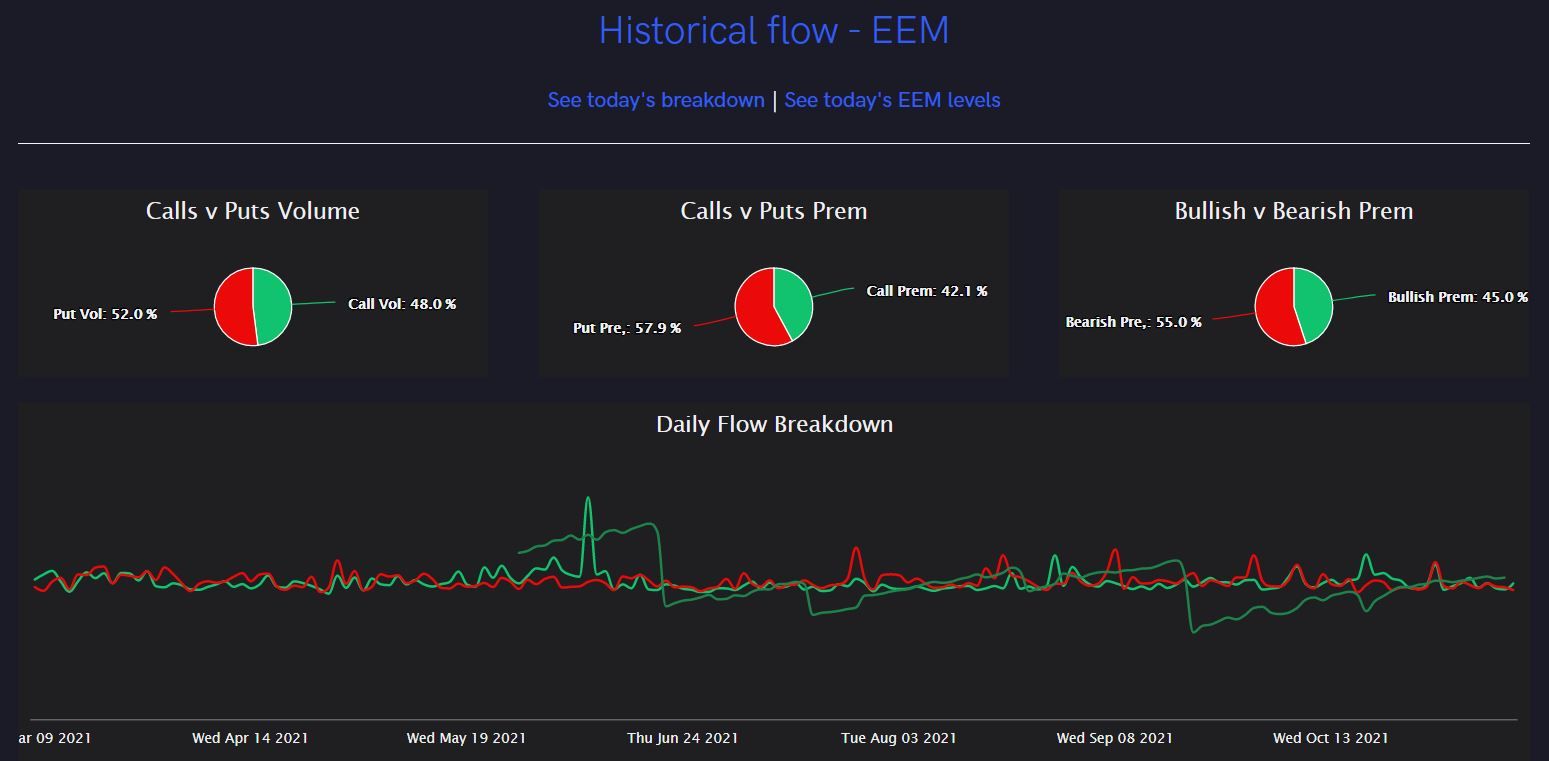
Task: Select the "Put Vol: 52.0 %" label
Action: coord(105,314)
